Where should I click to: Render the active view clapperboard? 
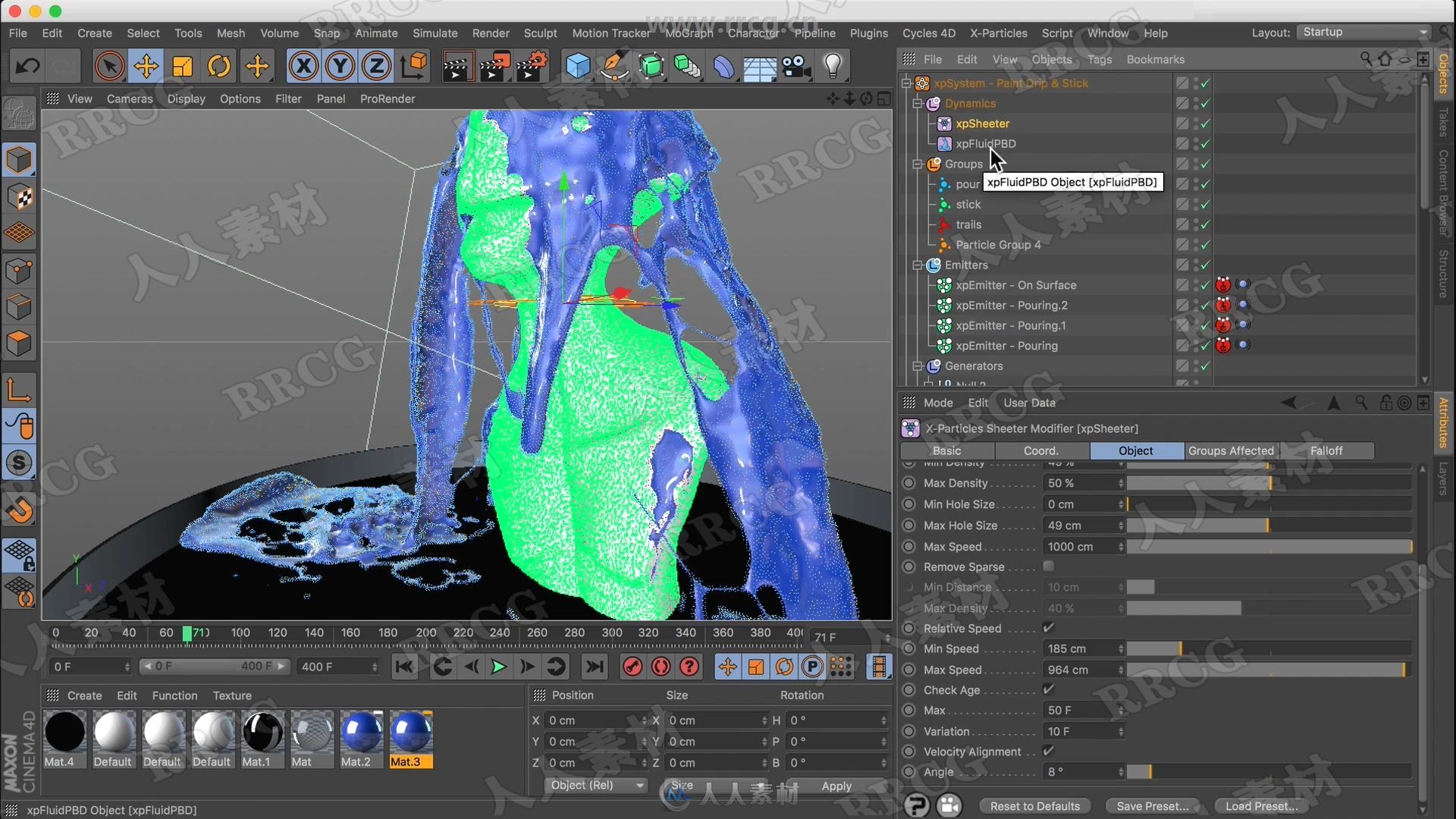pyautogui.click(x=457, y=66)
